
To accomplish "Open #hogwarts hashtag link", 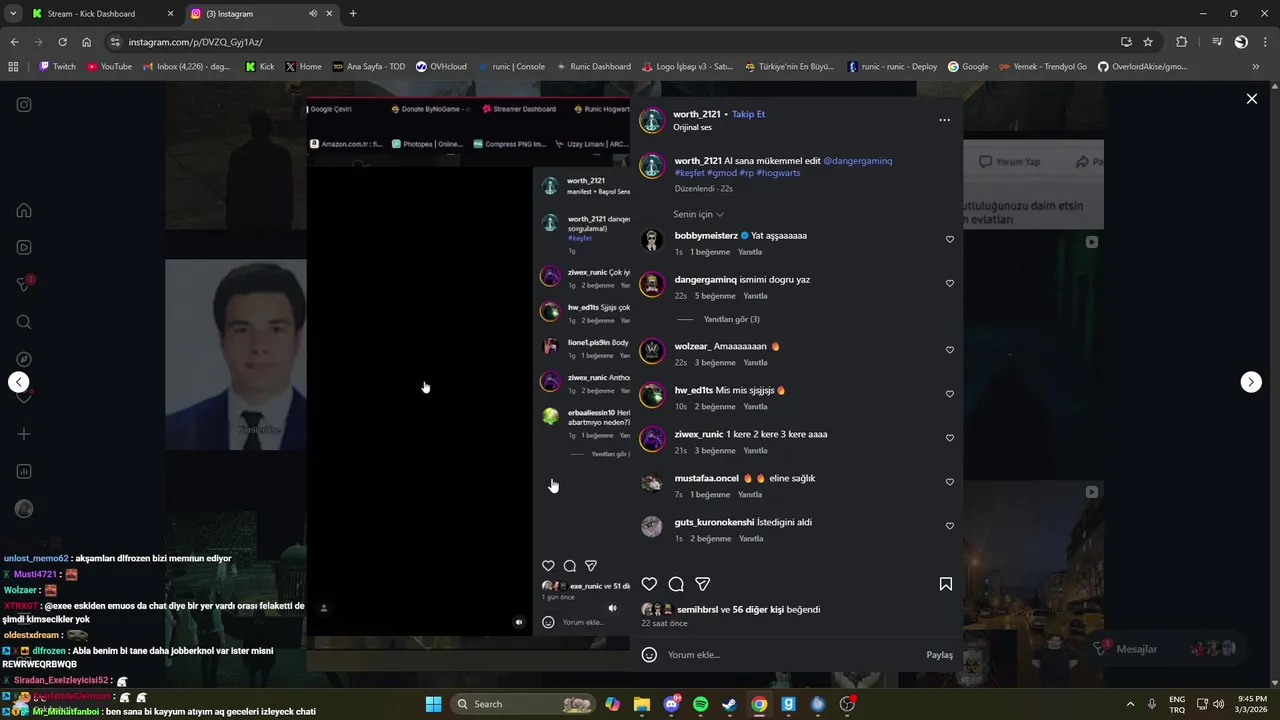I will coord(778,173).
